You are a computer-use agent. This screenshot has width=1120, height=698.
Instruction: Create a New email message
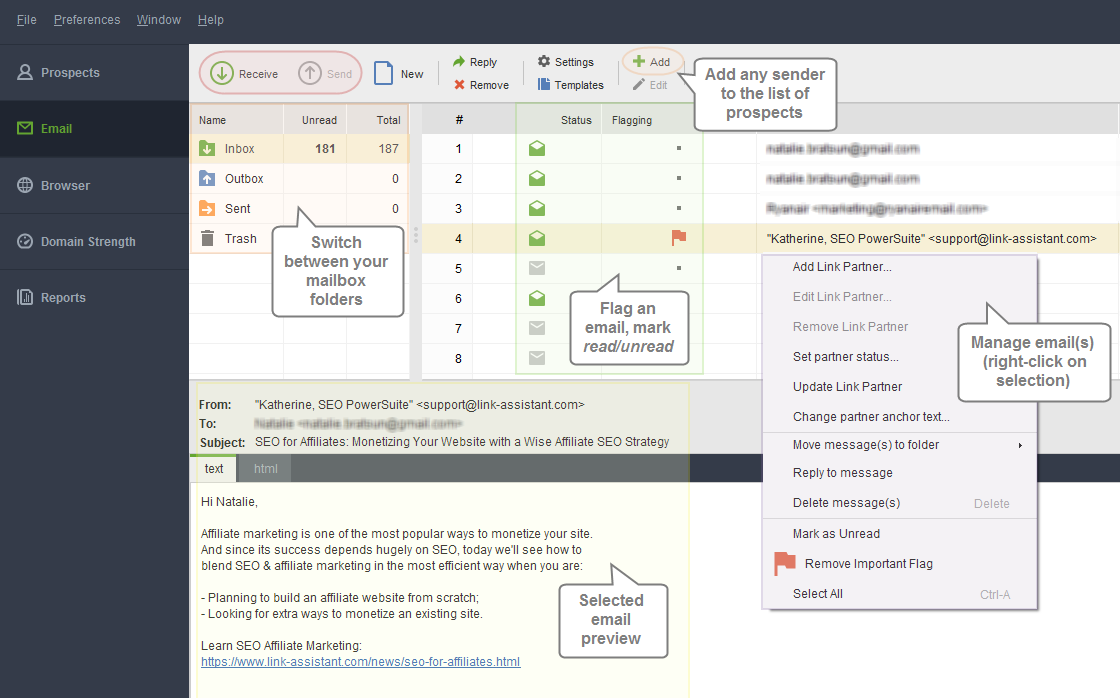point(399,74)
